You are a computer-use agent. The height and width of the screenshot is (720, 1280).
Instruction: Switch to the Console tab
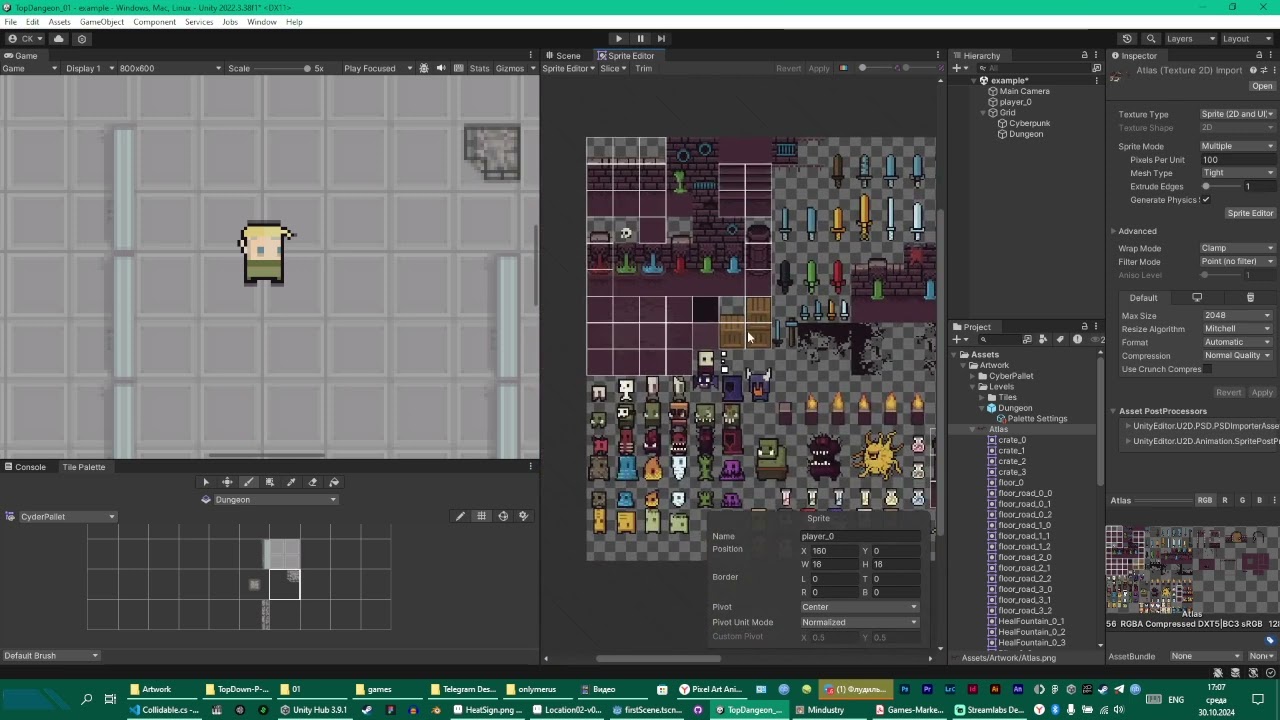[x=25, y=467]
